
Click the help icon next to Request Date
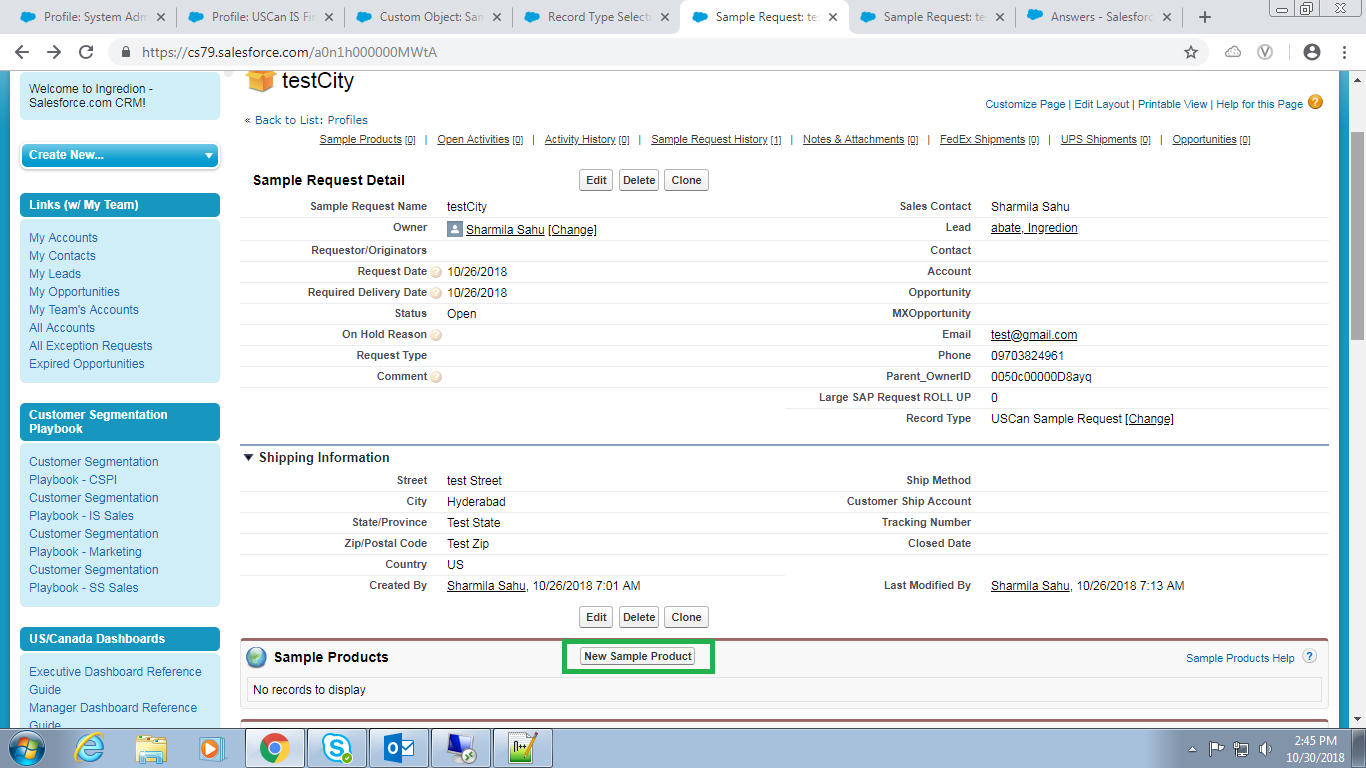click(x=436, y=272)
